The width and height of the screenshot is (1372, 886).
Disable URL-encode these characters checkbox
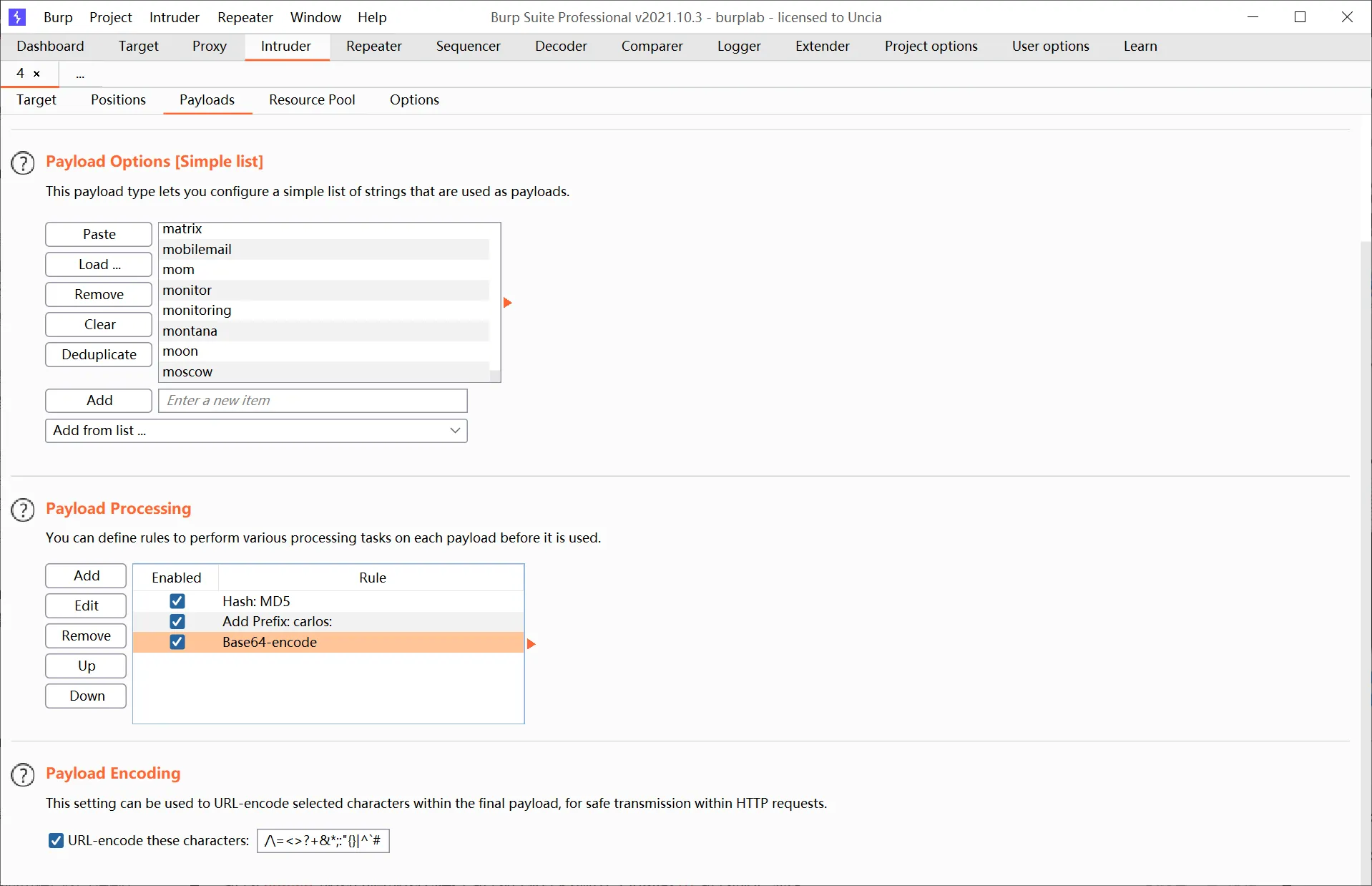(x=56, y=840)
